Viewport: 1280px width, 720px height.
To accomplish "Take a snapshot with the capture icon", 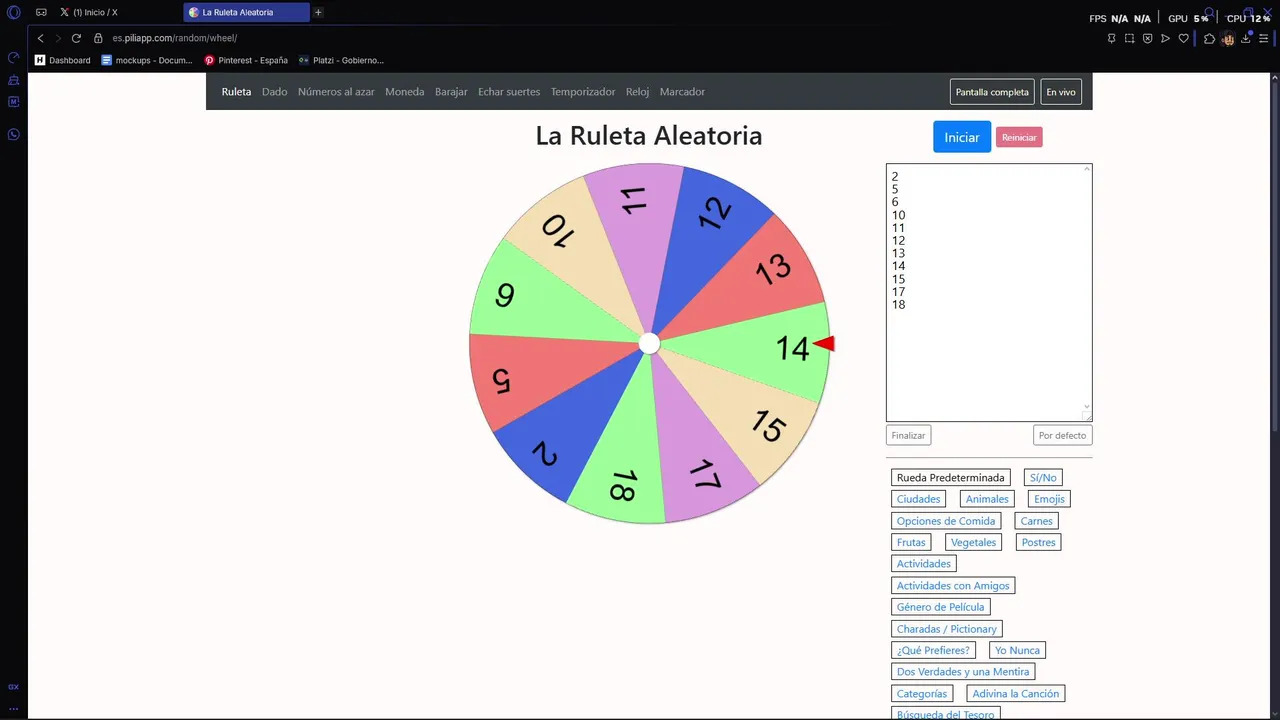I will (x=1129, y=38).
